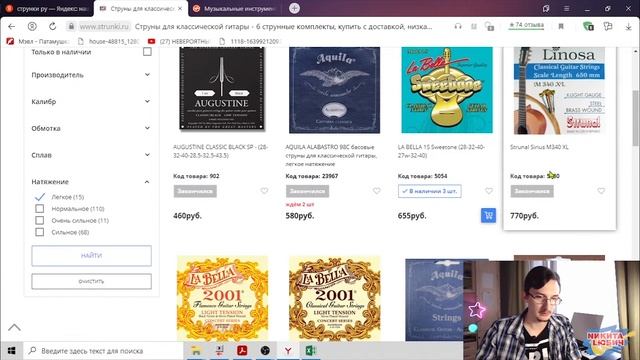Switch to the струнки ру Яндекс tab

click(47, 8)
